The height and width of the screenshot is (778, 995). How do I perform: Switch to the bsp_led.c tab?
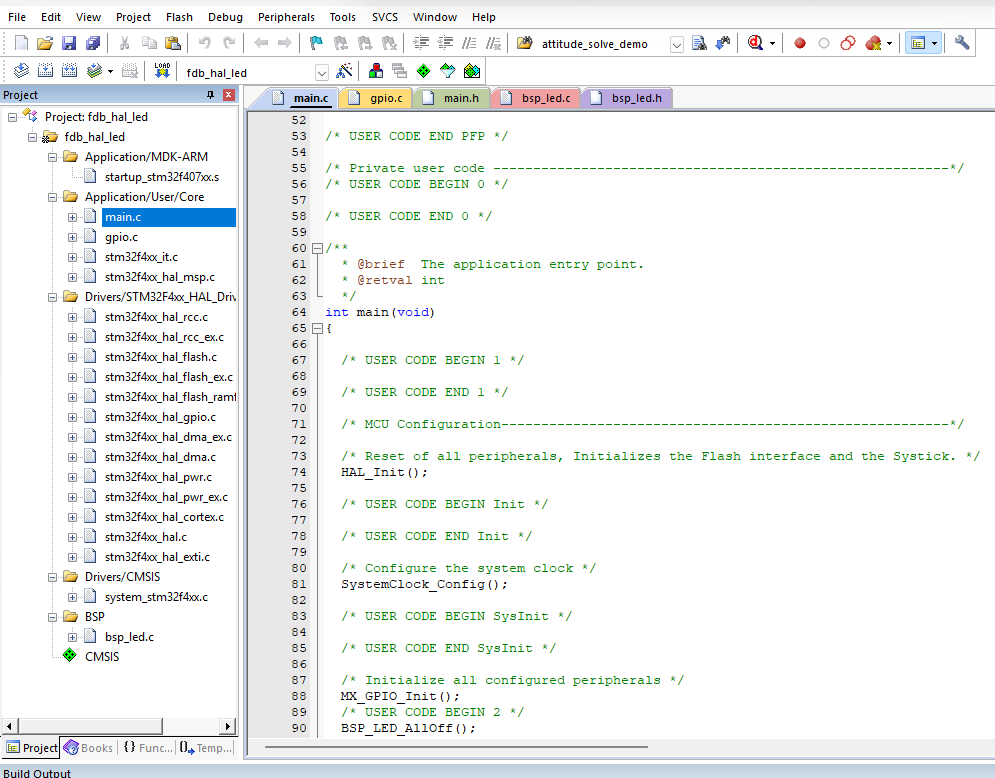coord(536,98)
